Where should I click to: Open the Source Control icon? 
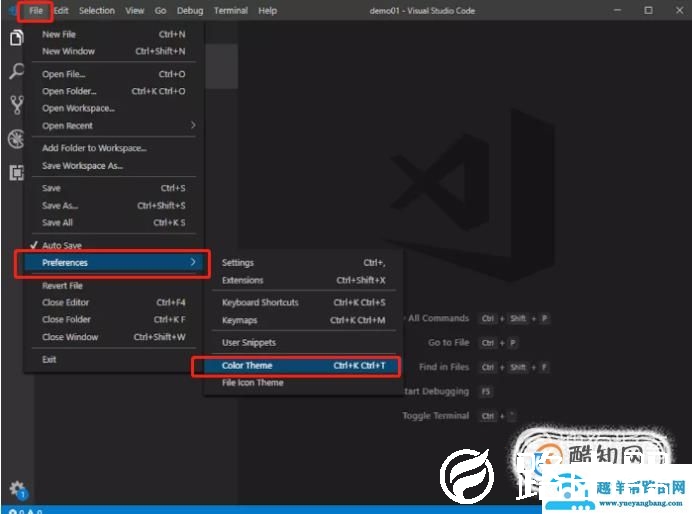click(16, 105)
